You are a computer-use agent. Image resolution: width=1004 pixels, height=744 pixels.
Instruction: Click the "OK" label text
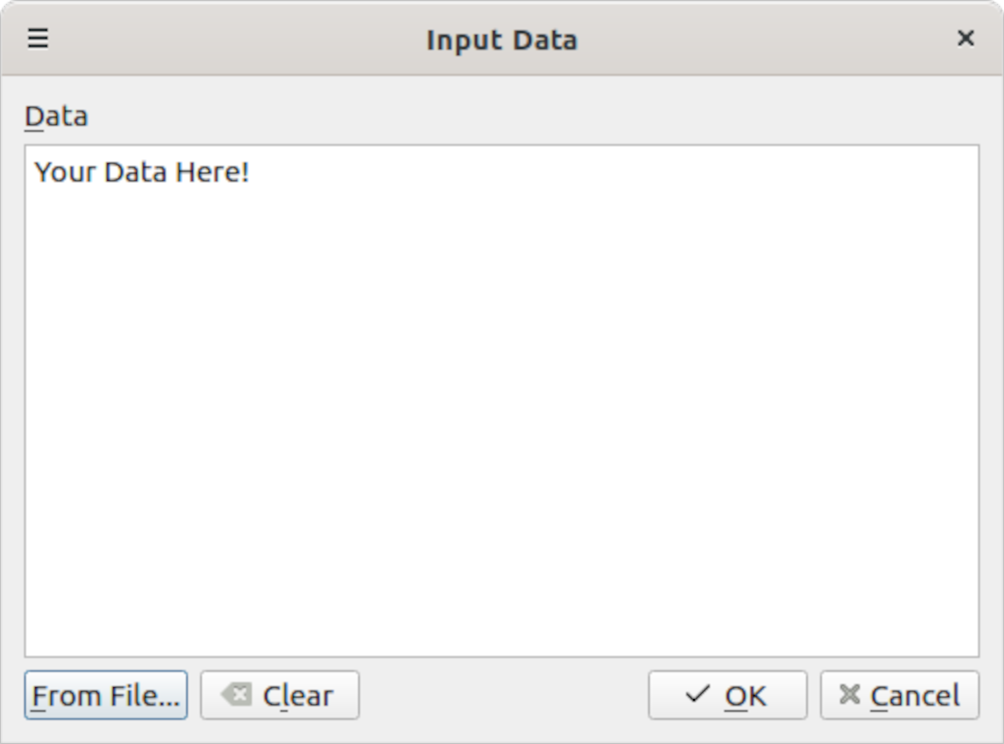[745, 695]
